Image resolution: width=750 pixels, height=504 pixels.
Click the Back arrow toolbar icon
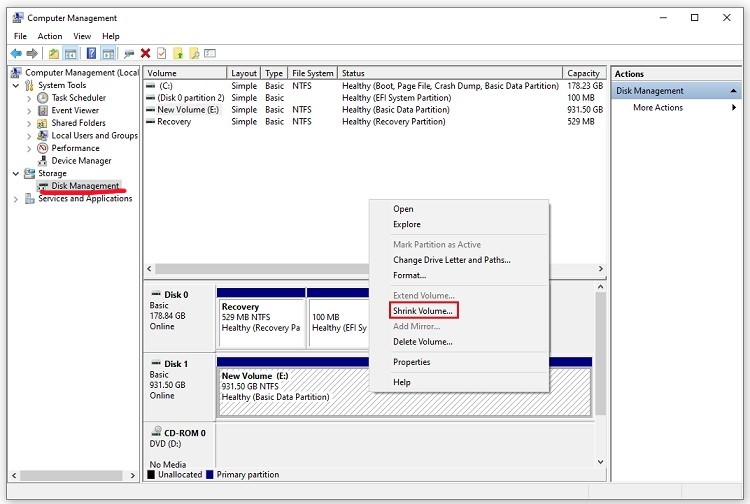coord(16,54)
